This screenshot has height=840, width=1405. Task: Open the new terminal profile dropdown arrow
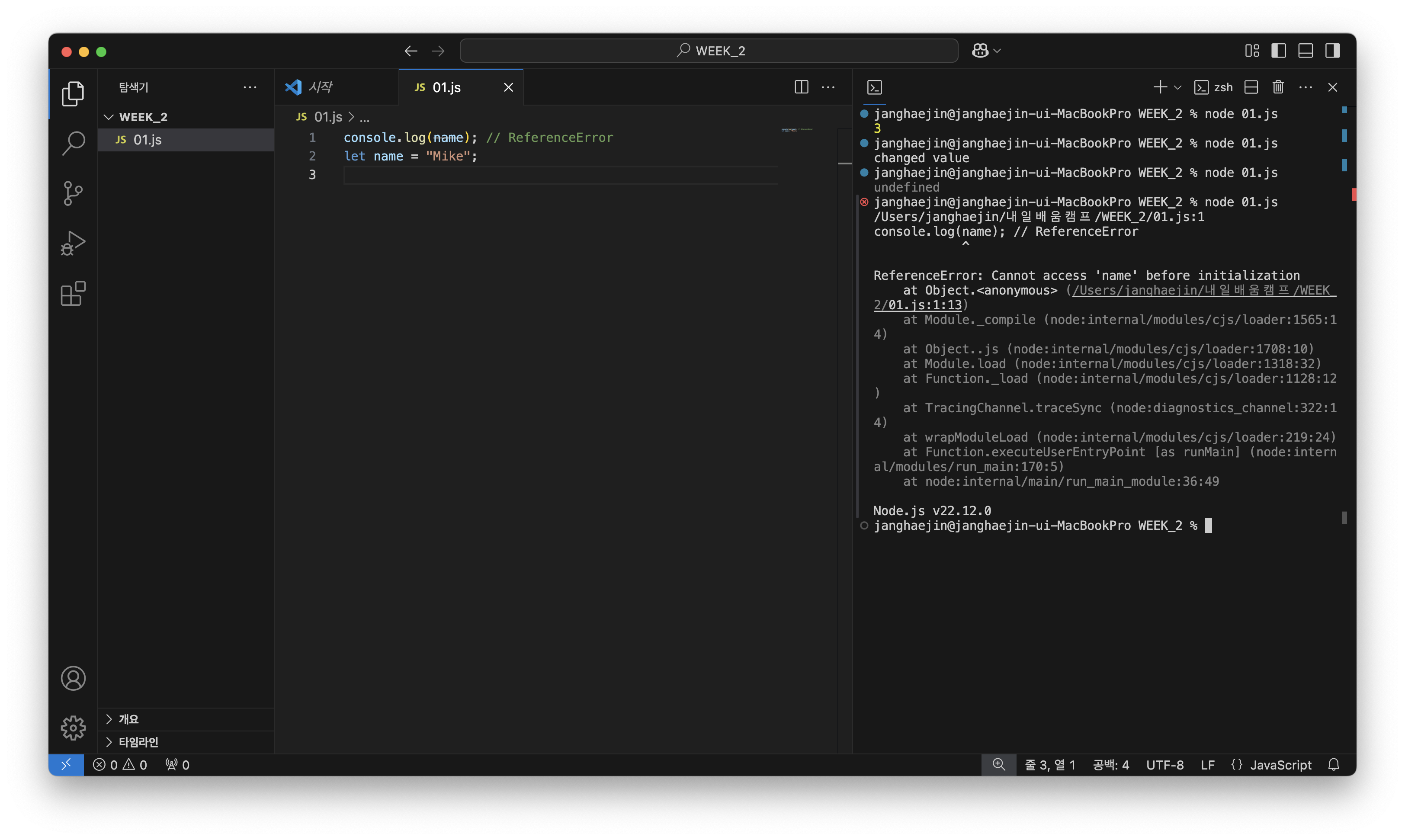click(x=1177, y=87)
